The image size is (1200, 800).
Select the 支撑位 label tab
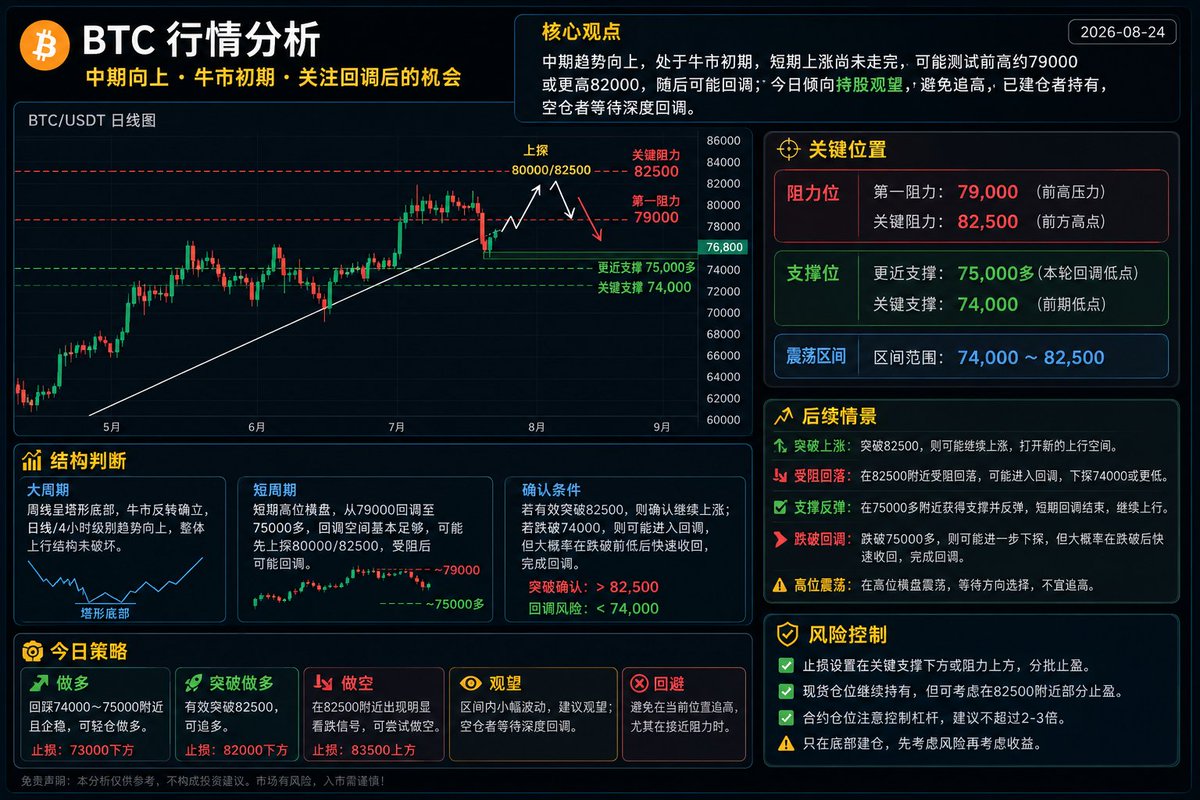[x=815, y=274]
